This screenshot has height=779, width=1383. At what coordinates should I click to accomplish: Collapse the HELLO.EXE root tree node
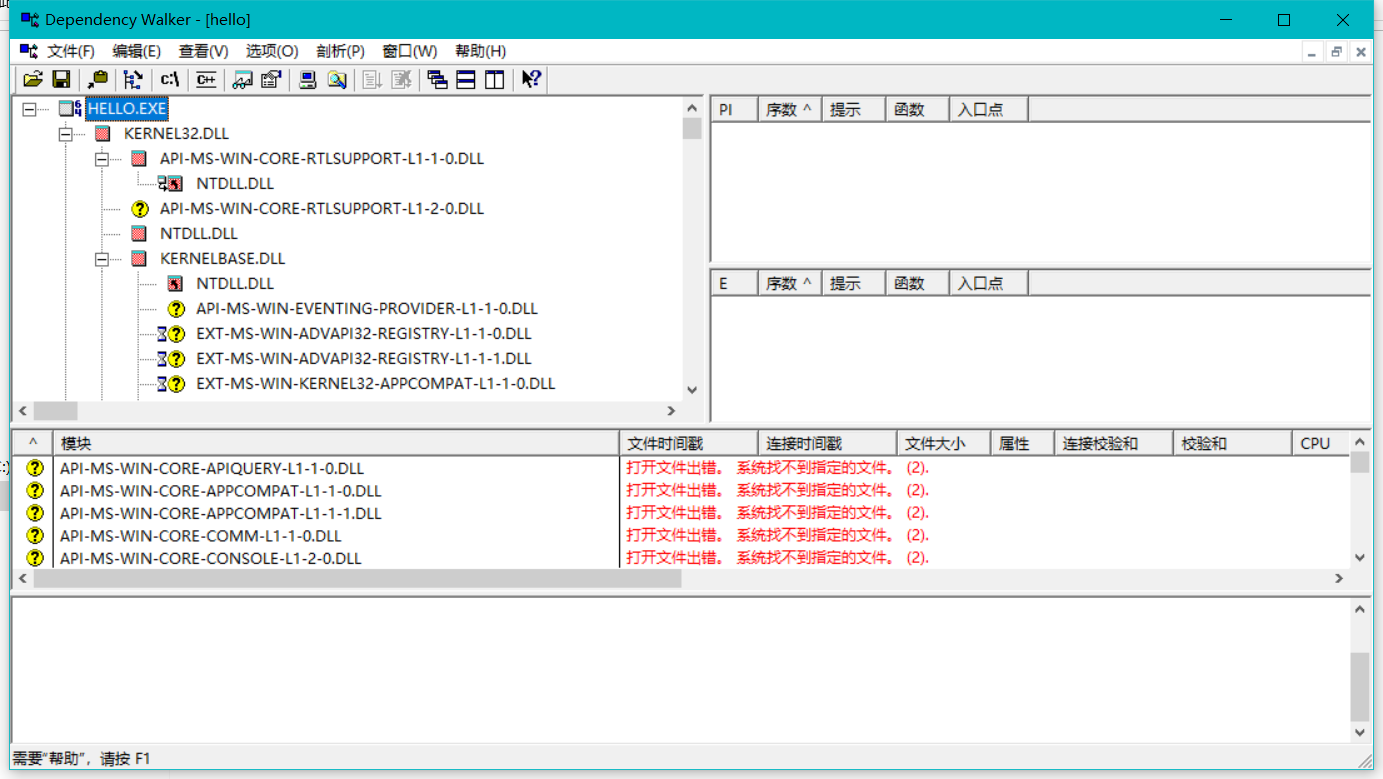[x=29, y=108]
